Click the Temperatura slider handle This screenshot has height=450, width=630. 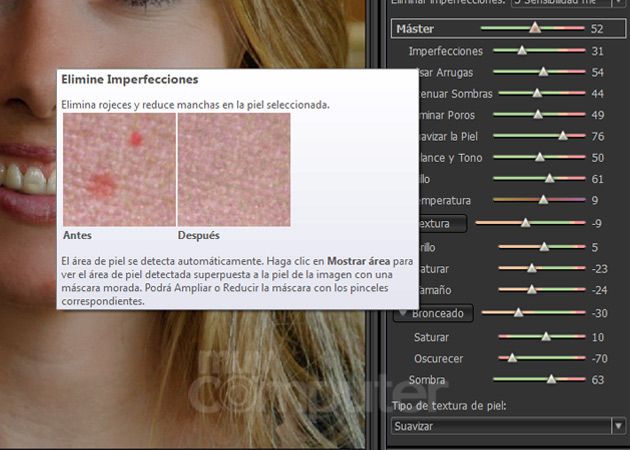point(543,200)
